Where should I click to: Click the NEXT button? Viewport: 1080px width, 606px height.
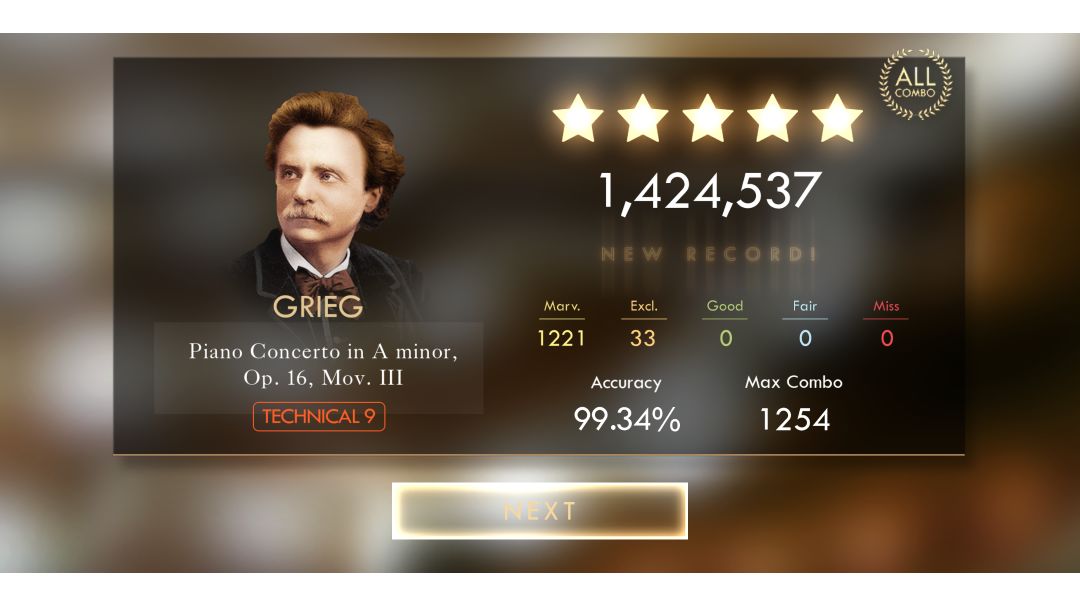tap(540, 511)
